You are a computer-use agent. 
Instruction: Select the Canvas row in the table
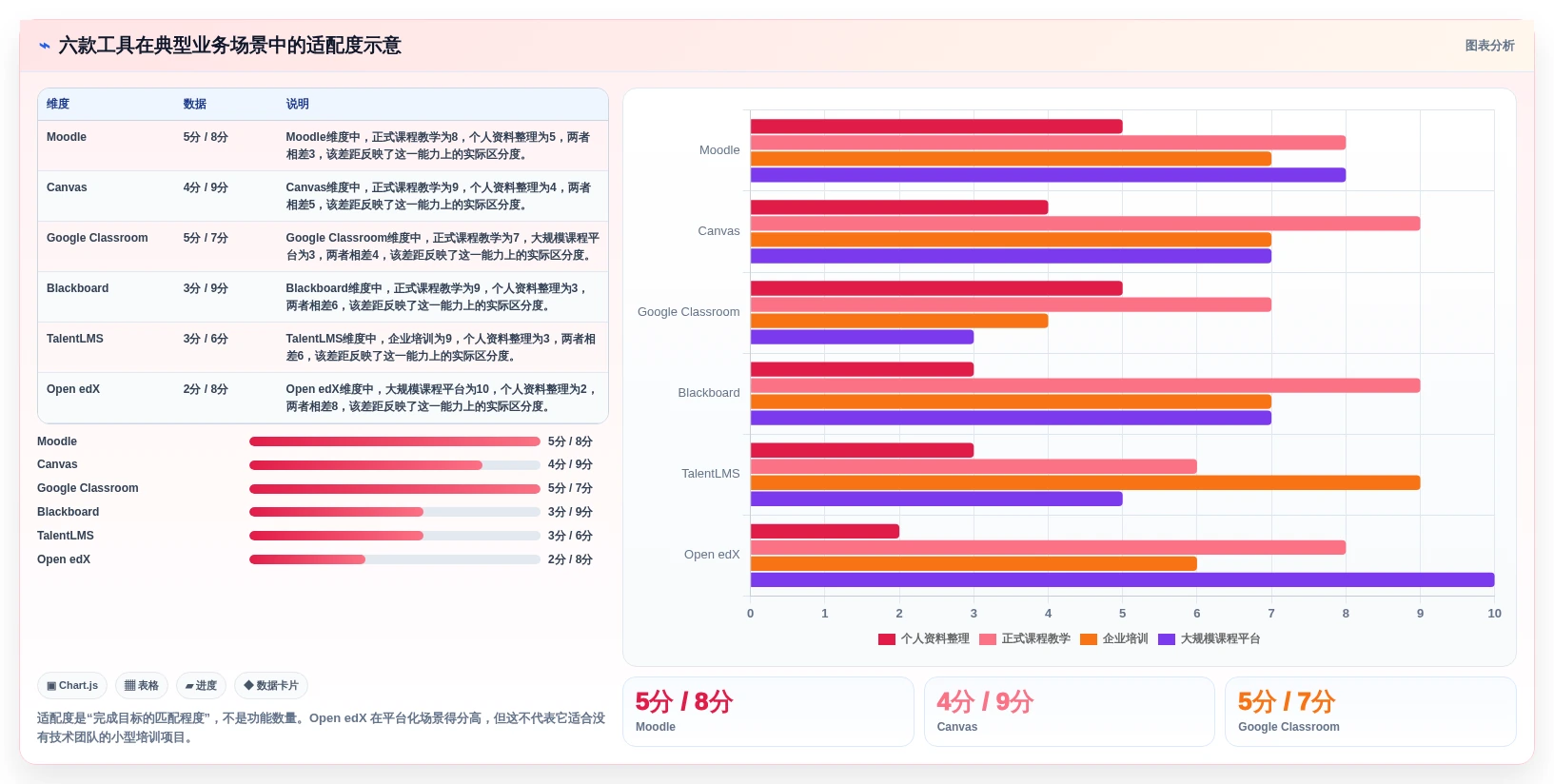pos(323,196)
